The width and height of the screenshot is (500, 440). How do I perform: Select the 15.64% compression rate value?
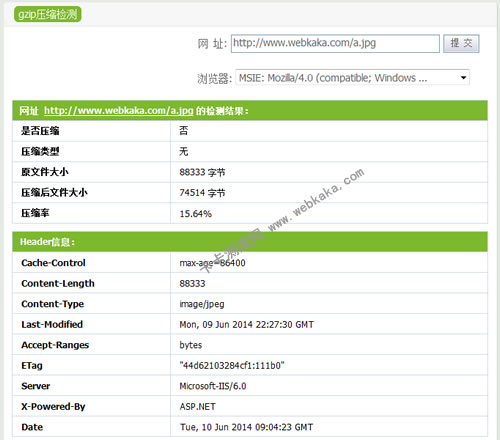(196, 214)
